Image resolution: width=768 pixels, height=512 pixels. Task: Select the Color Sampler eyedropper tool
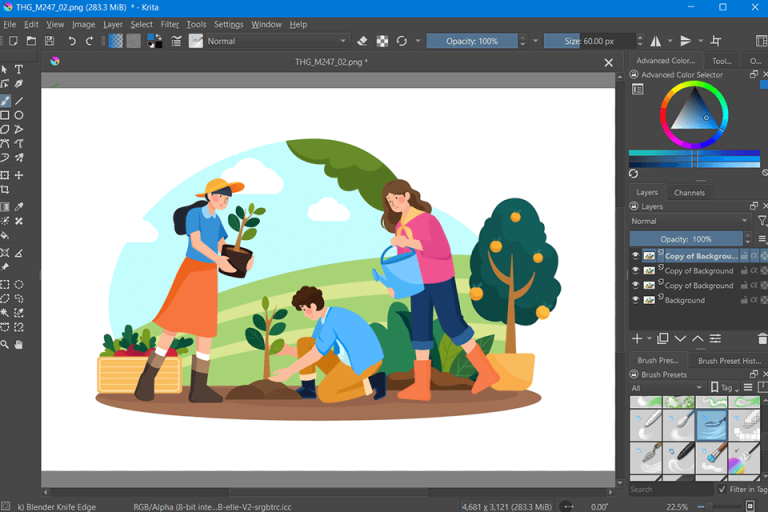click(19, 207)
